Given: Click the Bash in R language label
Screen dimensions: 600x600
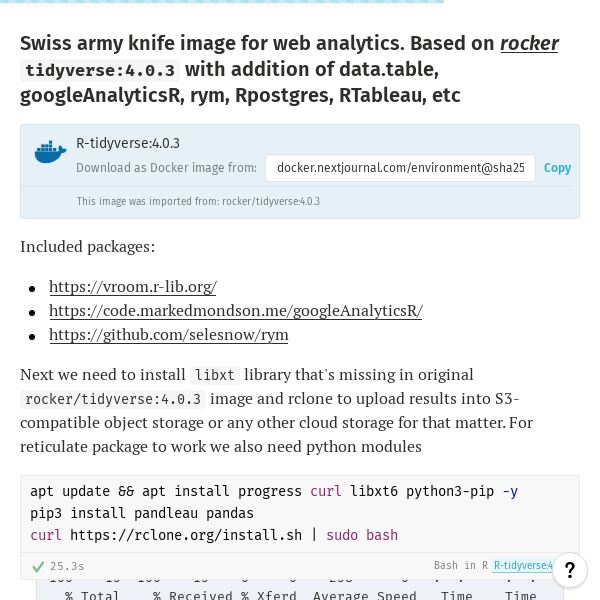Looking at the screenshot, I should (461, 565).
